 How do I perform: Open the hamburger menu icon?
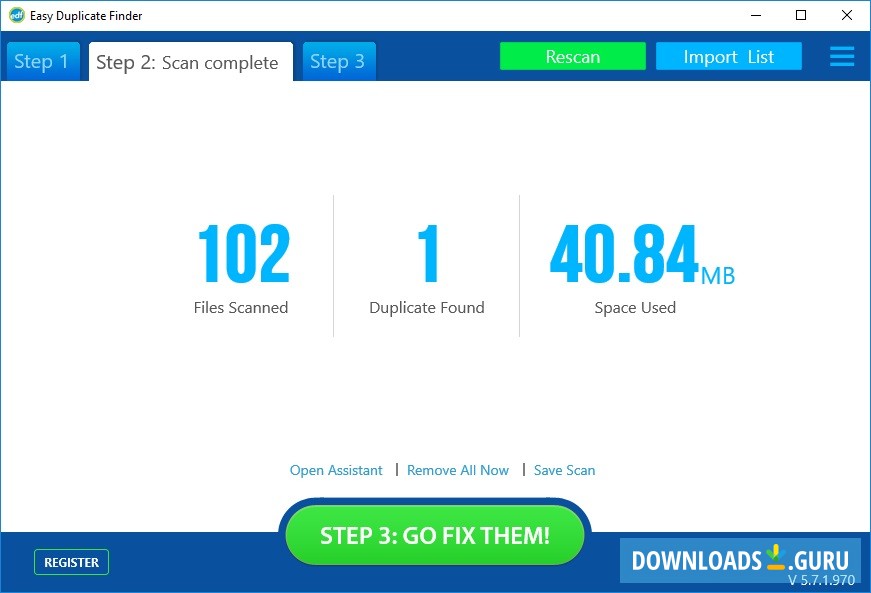pyautogui.click(x=842, y=57)
